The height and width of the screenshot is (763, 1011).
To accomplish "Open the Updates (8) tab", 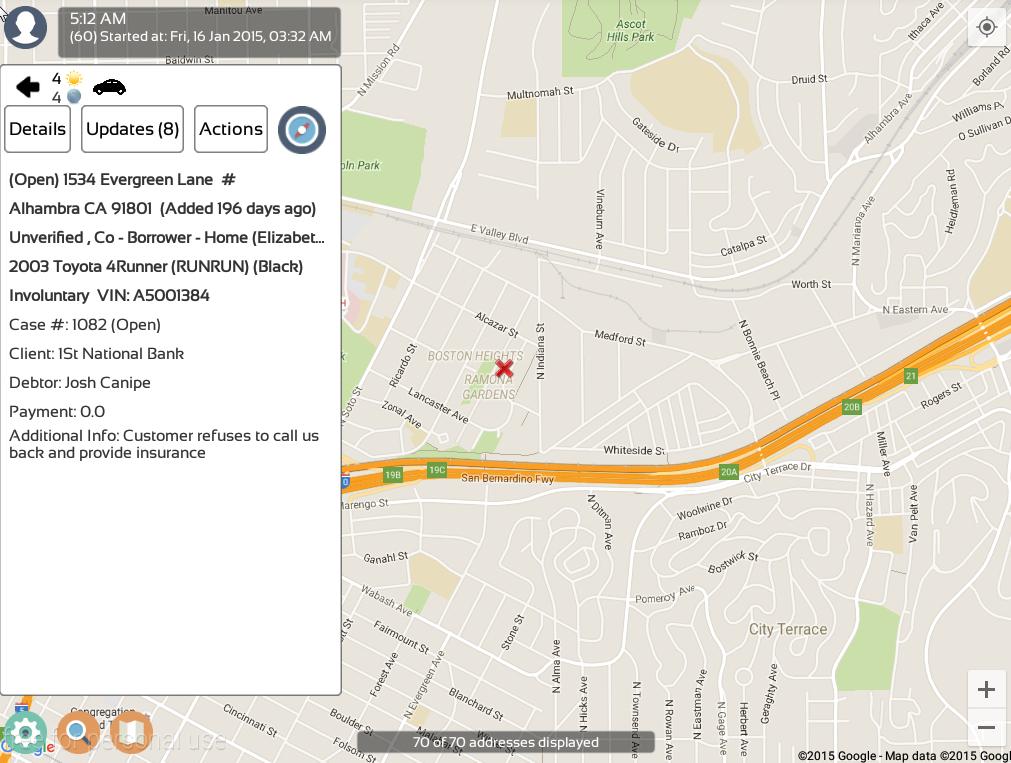I will [132, 129].
